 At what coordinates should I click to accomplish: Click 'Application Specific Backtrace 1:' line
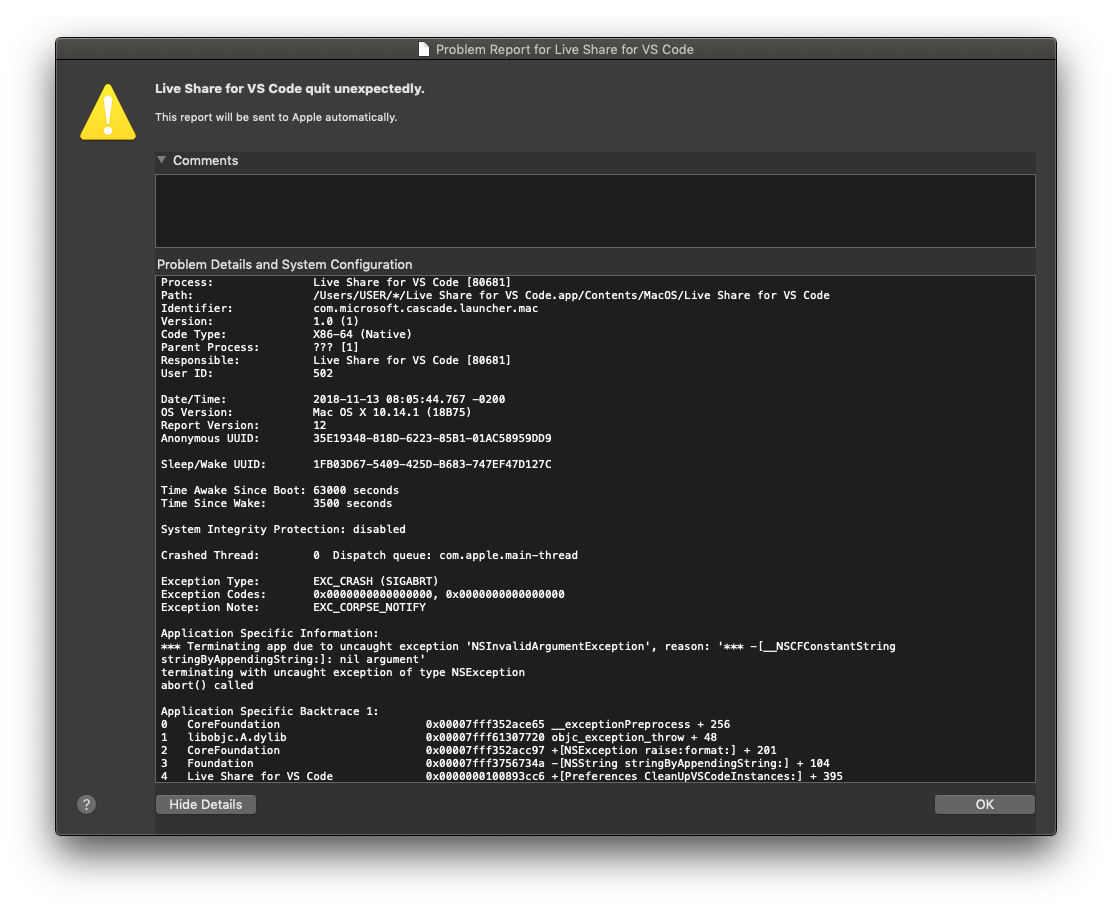pos(269,711)
